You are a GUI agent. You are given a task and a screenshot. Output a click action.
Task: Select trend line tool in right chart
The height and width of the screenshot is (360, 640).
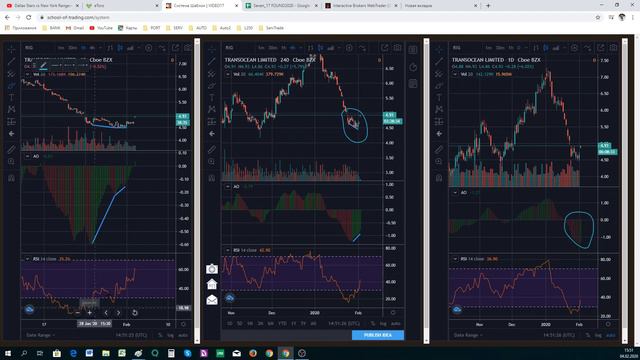(x=439, y=62)
